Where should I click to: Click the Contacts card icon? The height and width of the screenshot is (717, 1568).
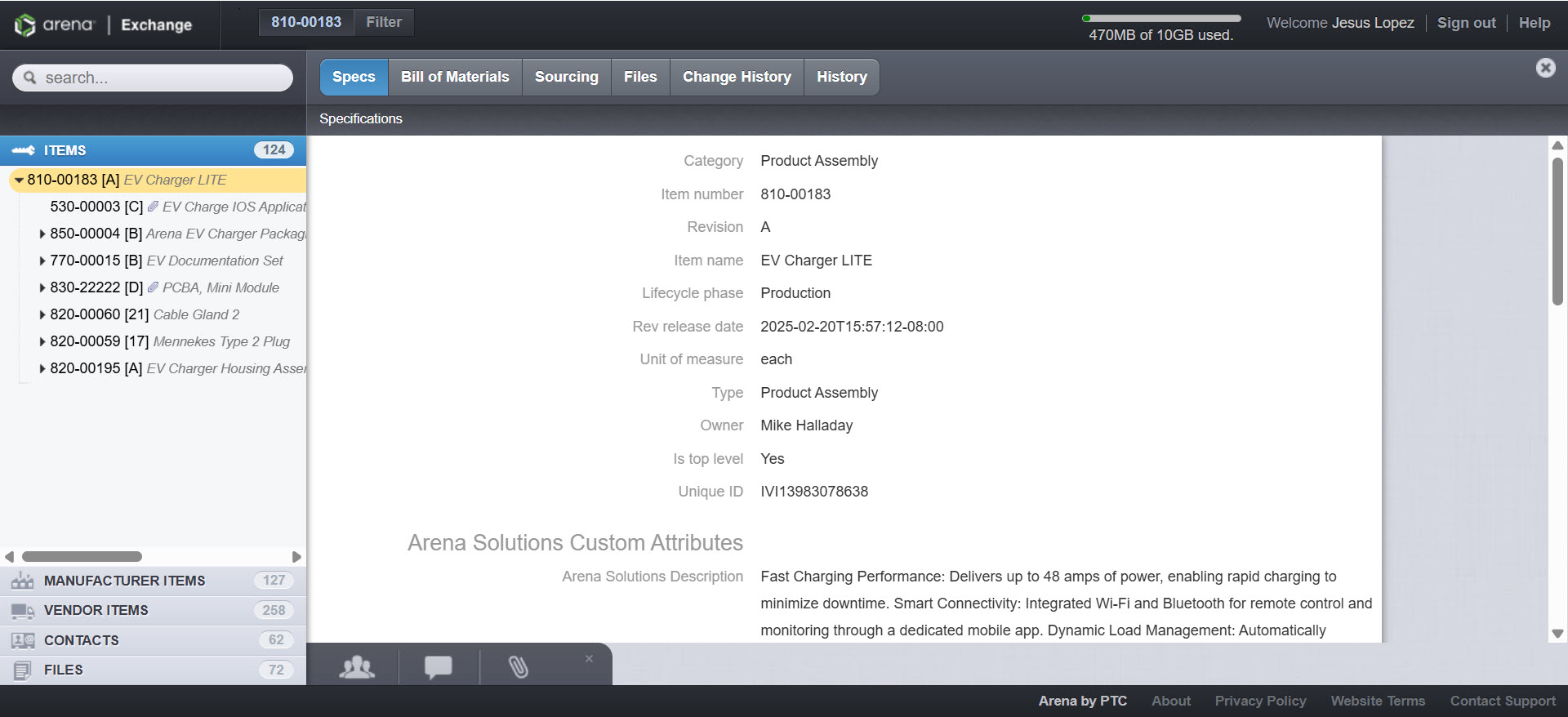pyautogui.click(x=23, y=640)
